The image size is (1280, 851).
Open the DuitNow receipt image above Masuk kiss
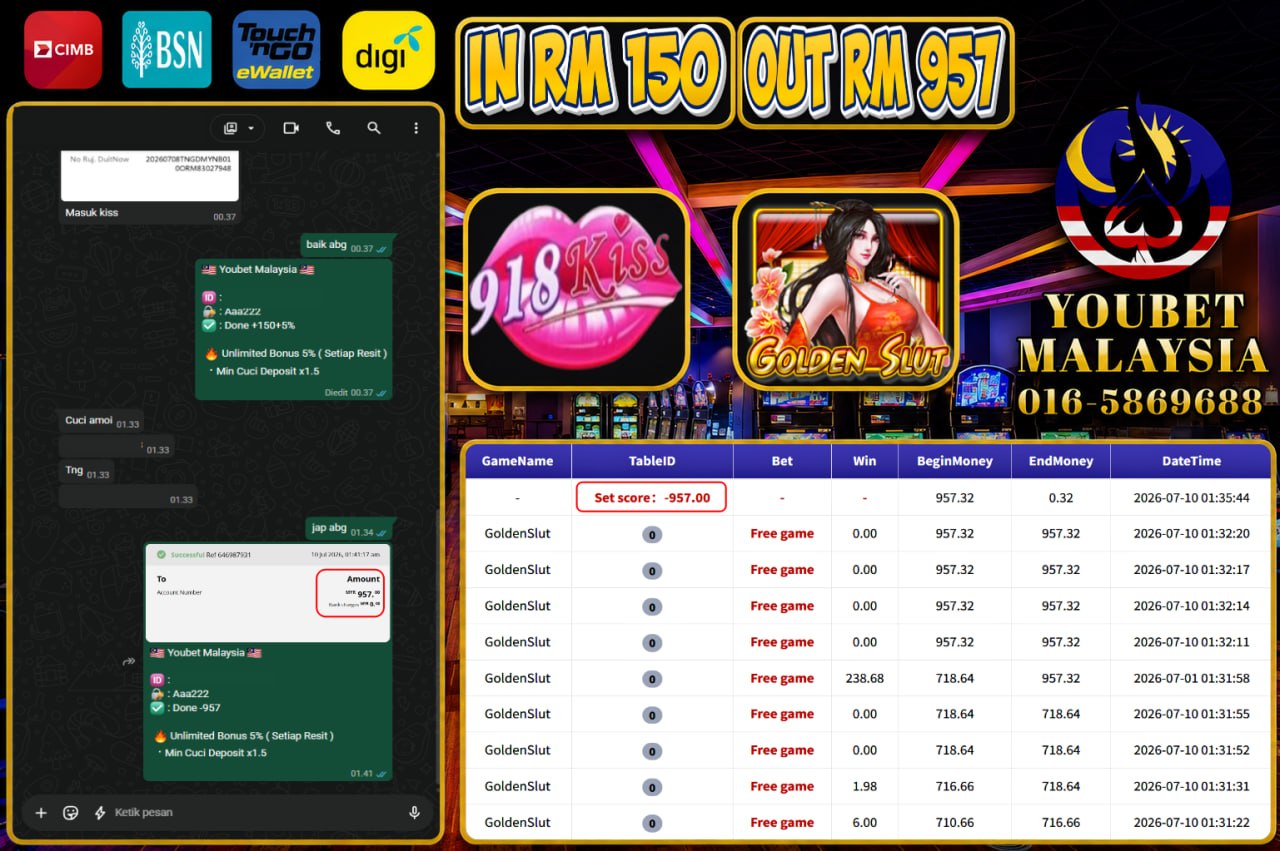pyautogui.click(x=149, y=174)
